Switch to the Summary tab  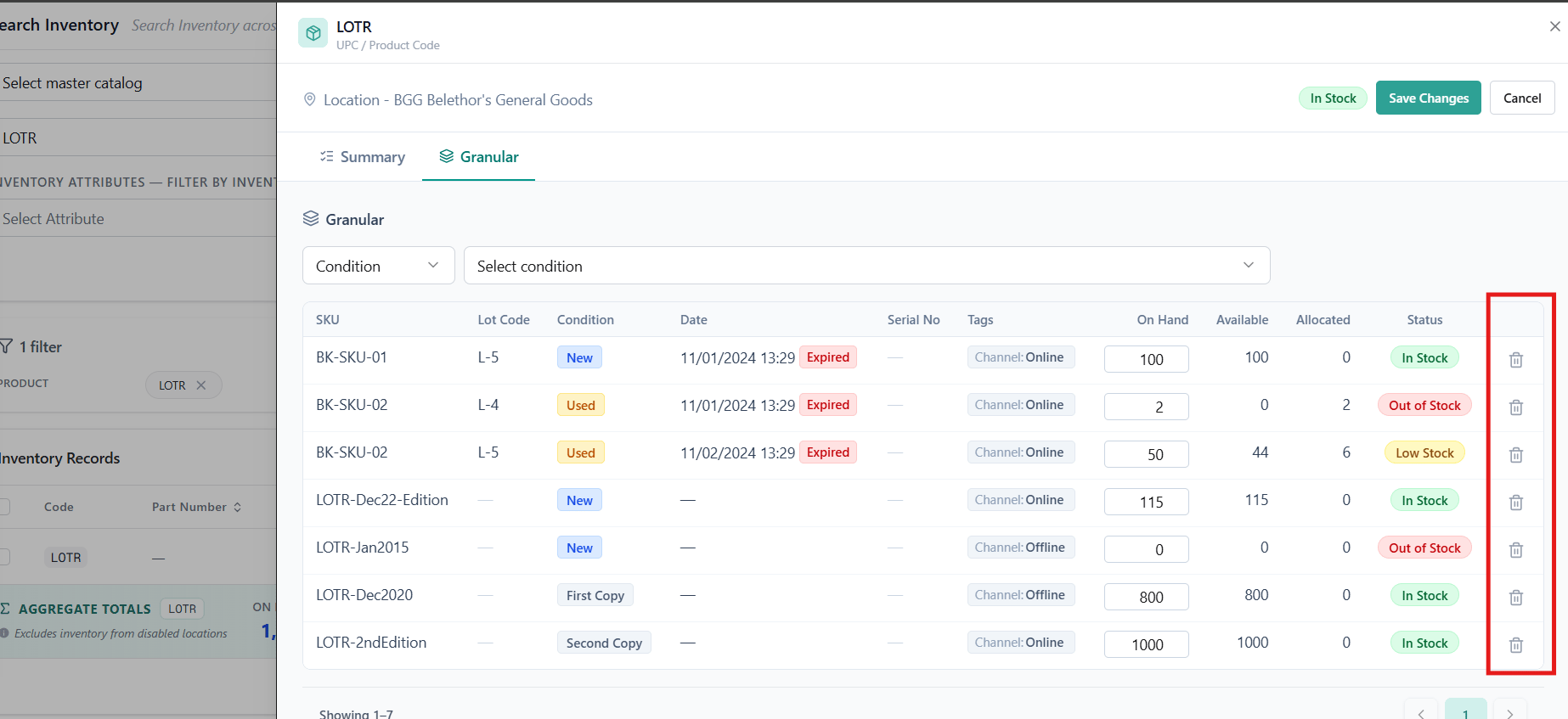[x=363, y=157]
